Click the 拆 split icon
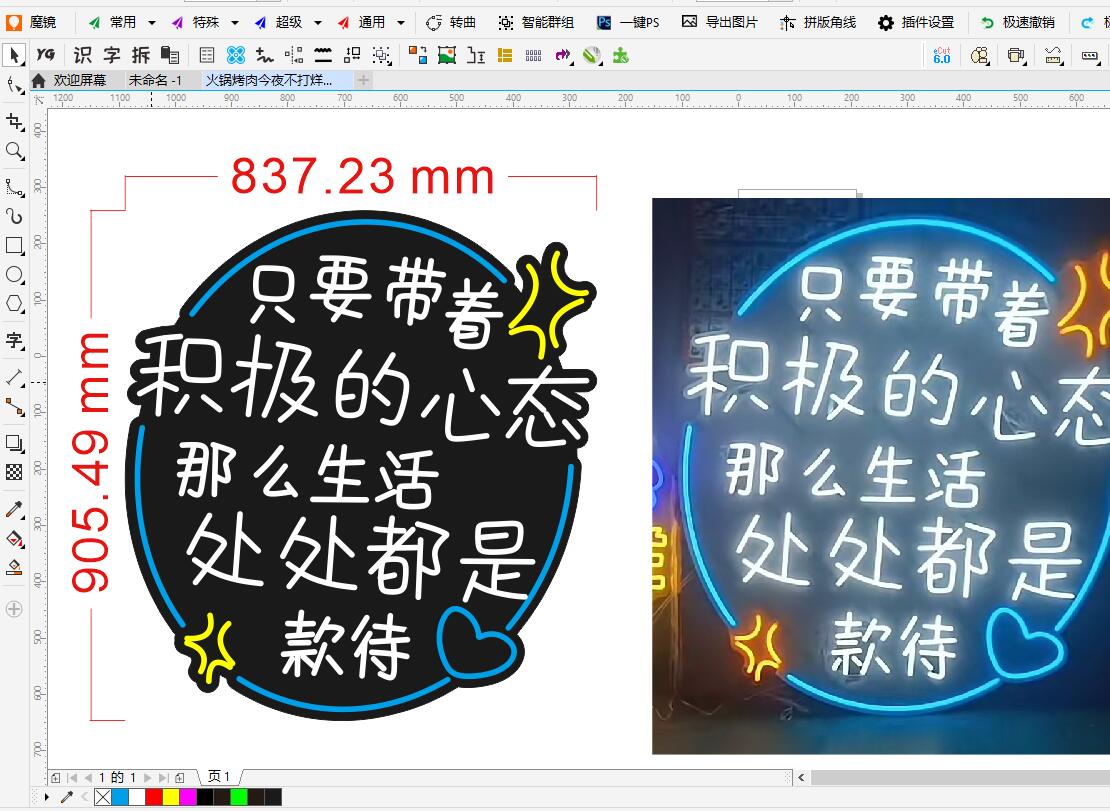The image size is (1110, 811). 141,55
